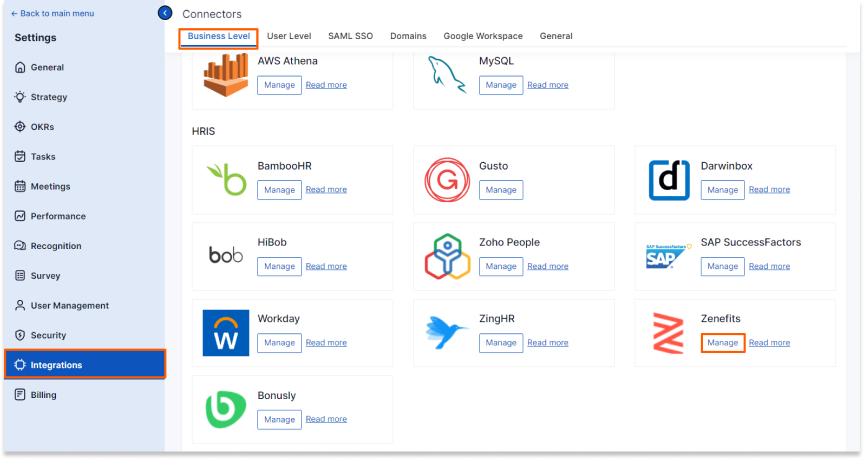Switch to the Domains tab

[408, 36]
